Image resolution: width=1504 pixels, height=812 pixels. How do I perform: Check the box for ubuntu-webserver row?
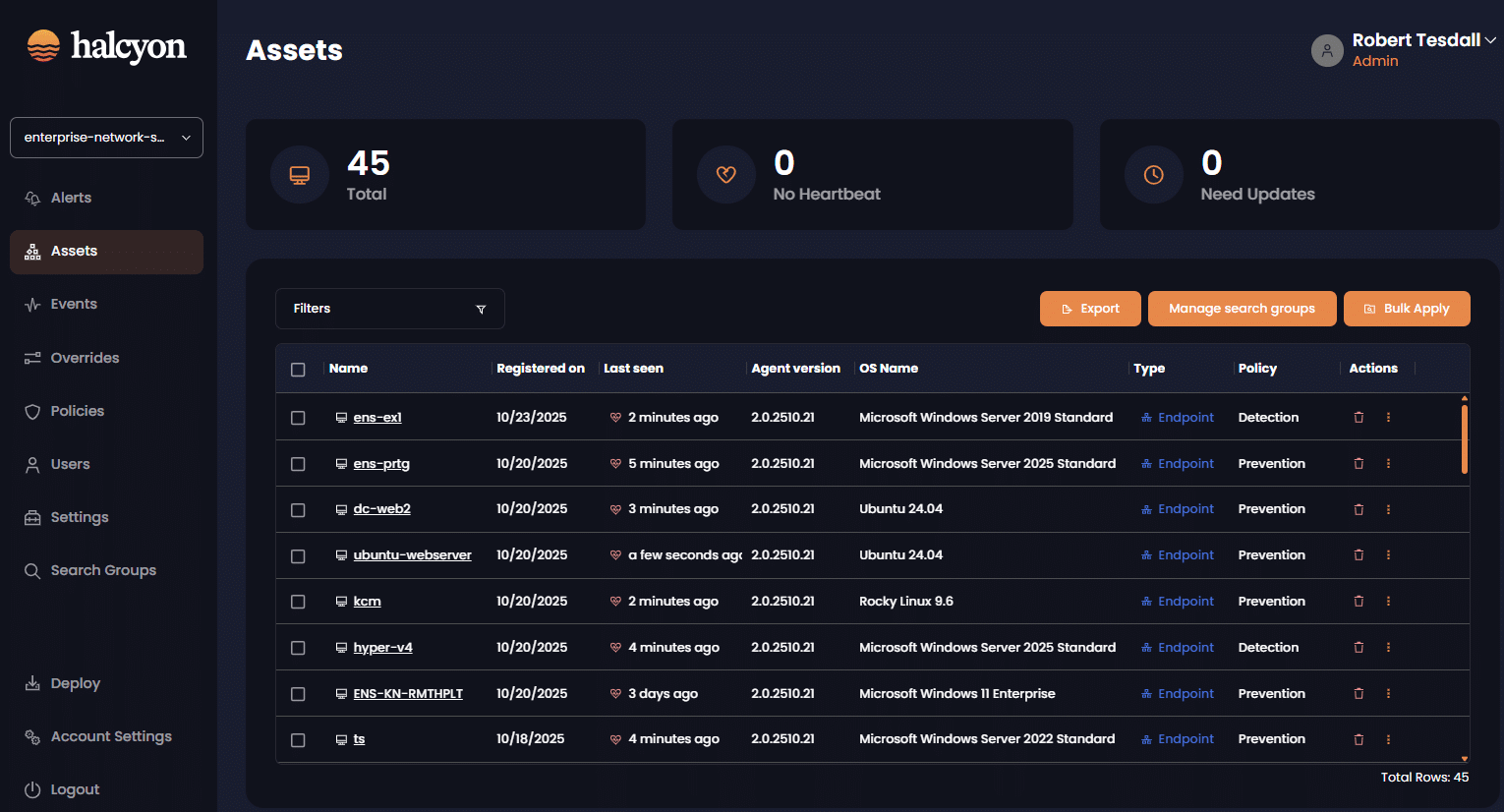pos(298,556)
